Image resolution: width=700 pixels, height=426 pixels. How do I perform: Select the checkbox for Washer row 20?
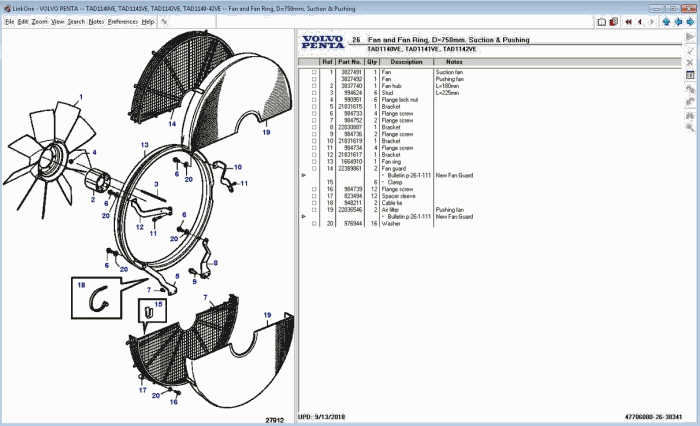(x=314, y=223)
